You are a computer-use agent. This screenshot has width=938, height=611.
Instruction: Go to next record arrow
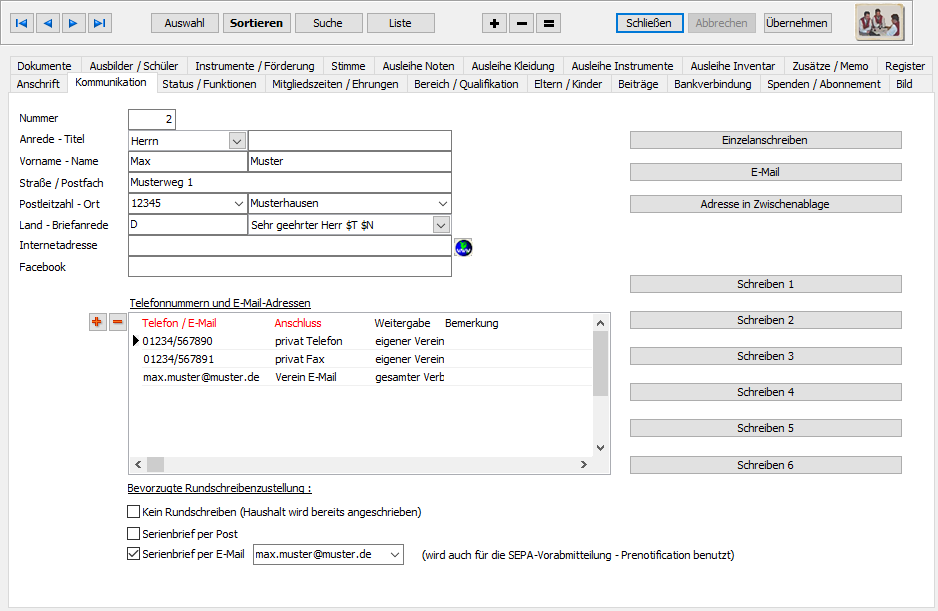point(74,23)
